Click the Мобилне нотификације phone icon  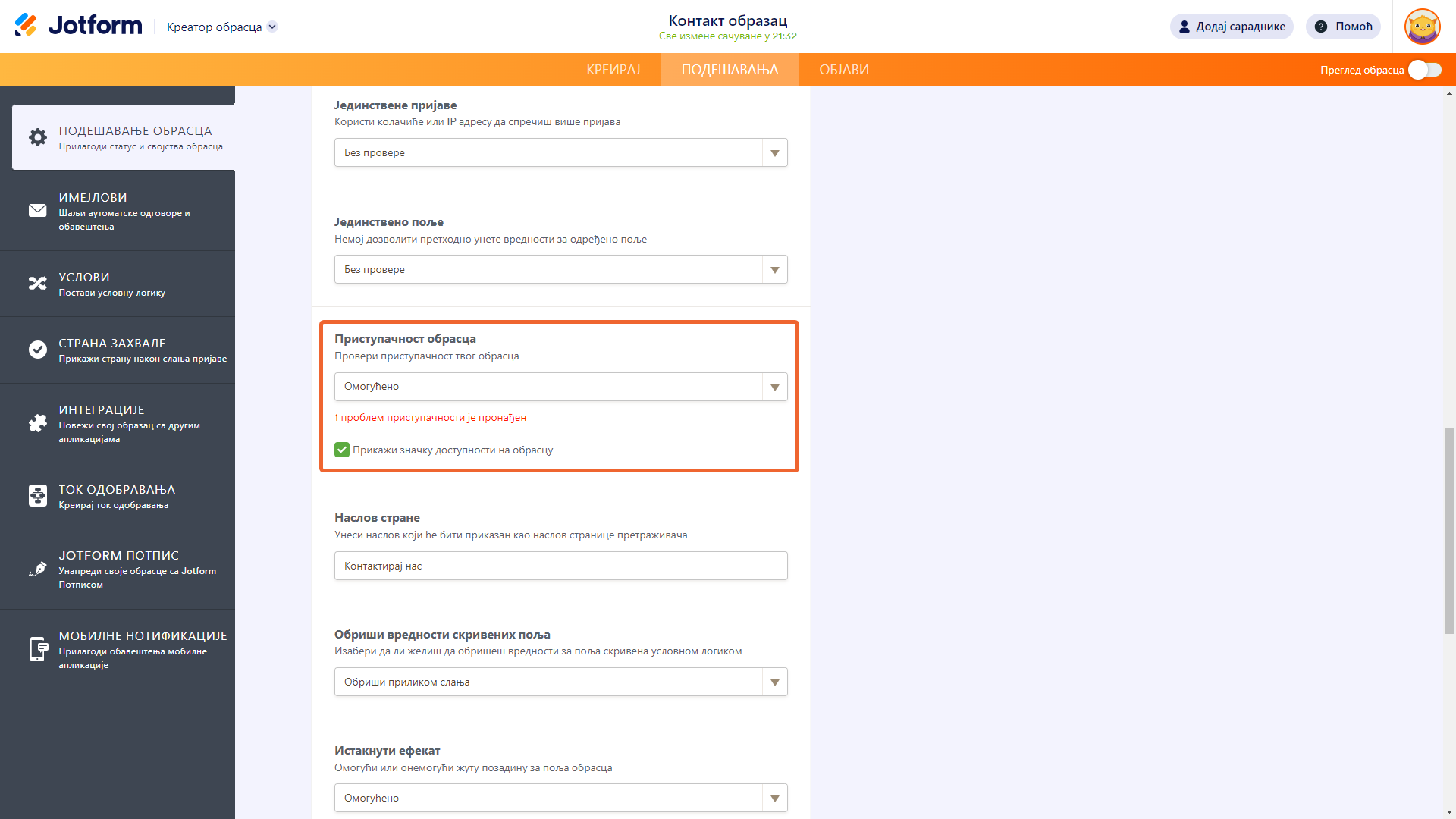pos(38,649)
